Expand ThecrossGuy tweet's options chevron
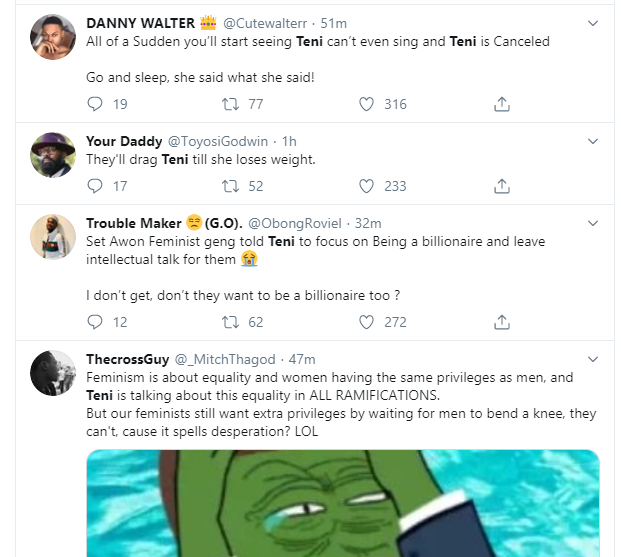Viewport: 621px width, 557px height. pyautogui.click(x=592, y=358)
